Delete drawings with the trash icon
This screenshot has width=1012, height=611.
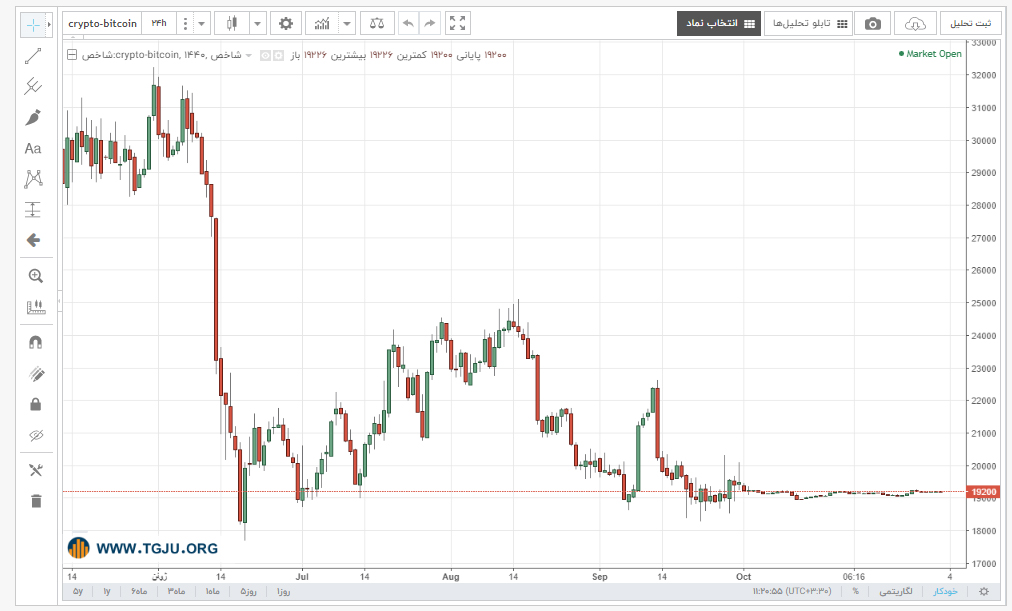coord(35,501)
